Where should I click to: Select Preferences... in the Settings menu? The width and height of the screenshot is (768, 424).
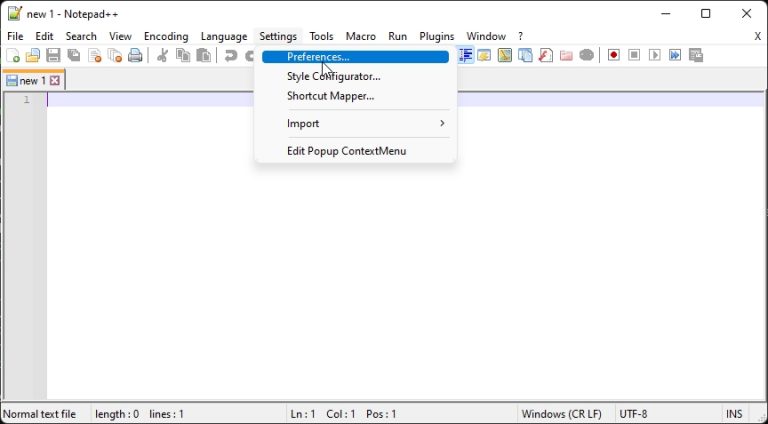(355, 57)
